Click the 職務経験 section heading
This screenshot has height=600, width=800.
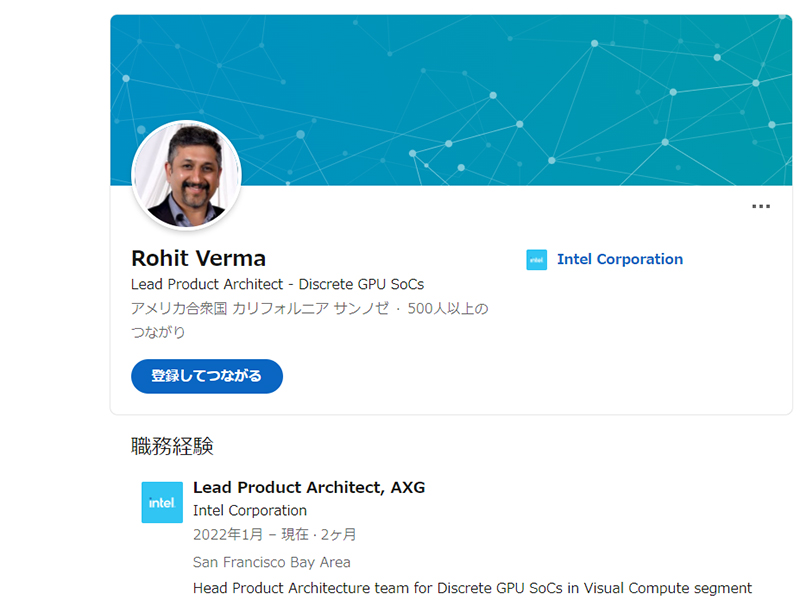[172, 446]
